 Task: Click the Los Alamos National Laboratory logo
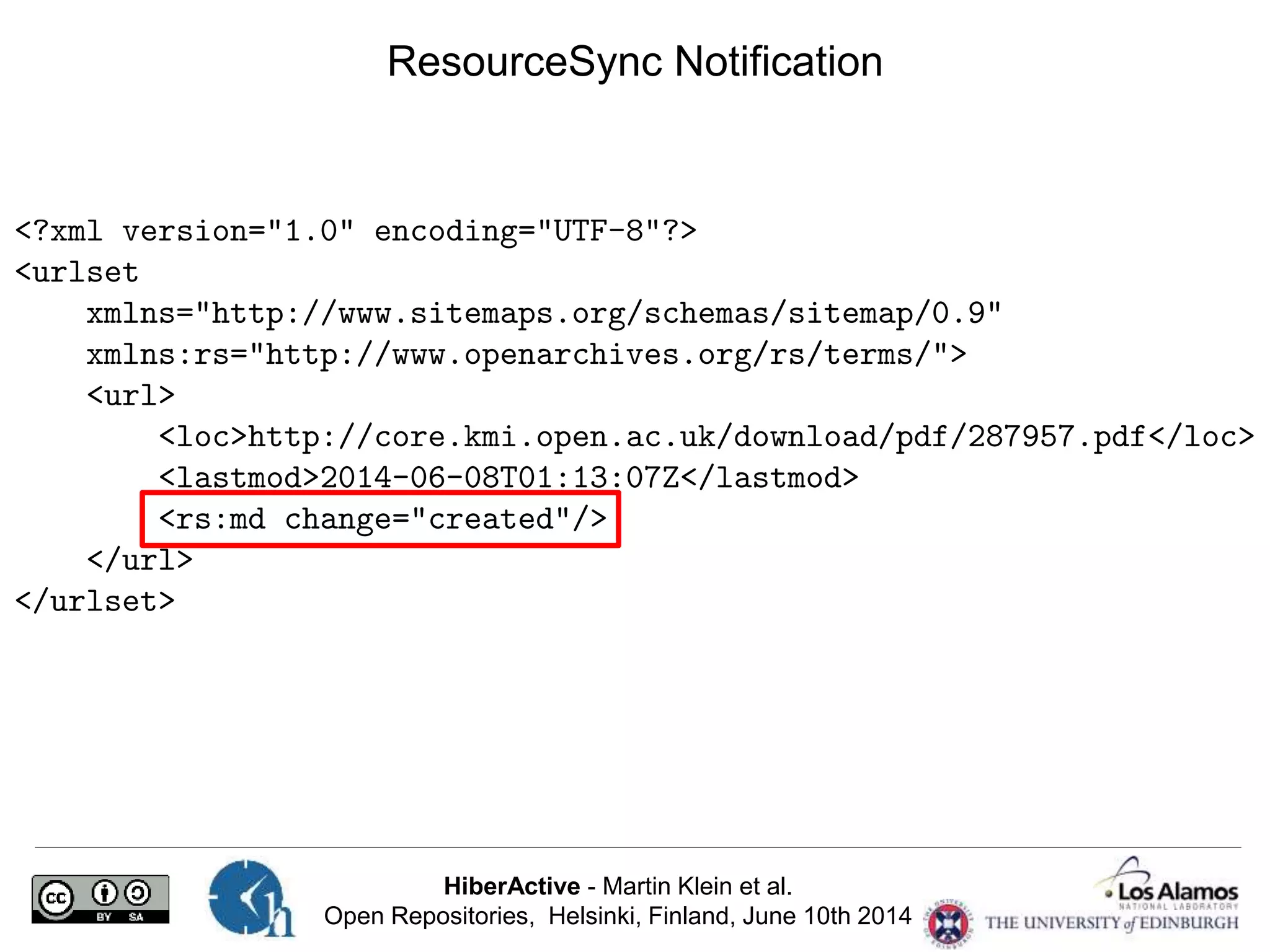1168,883
